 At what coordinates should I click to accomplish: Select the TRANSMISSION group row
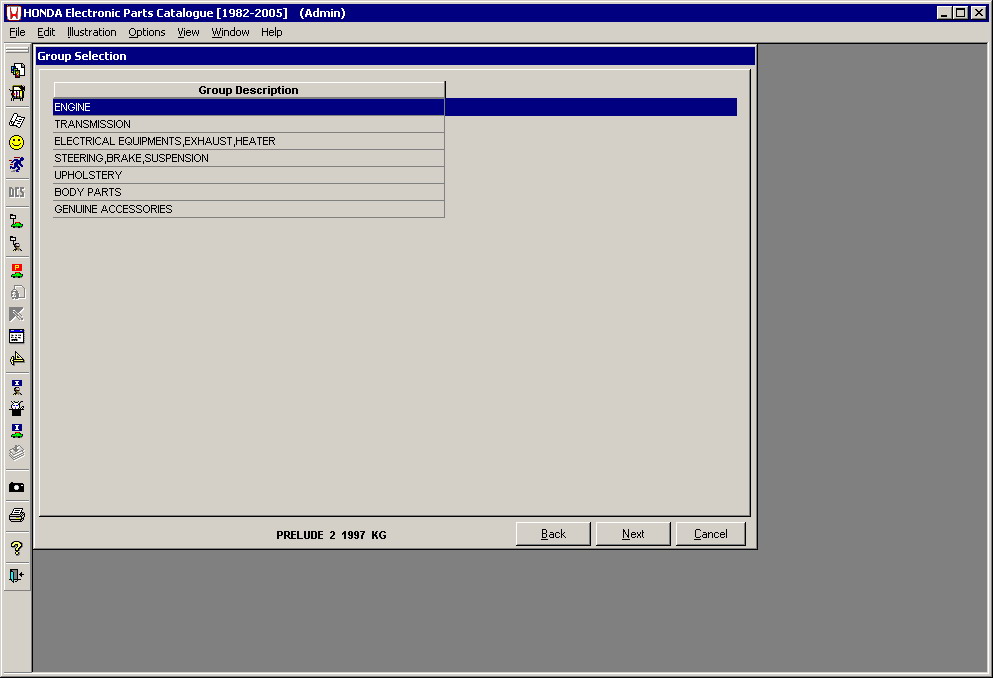[x=248, y=124]
